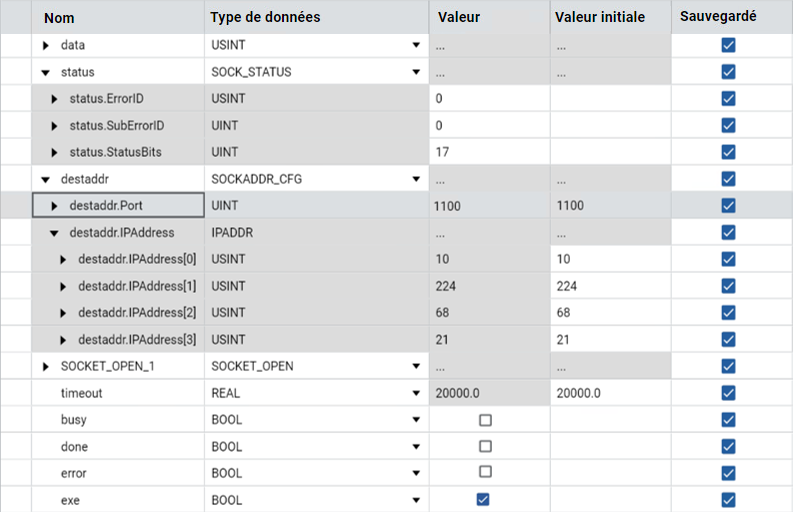
Task: Expand status.SubErrorID row
Action: coord(55,126)
